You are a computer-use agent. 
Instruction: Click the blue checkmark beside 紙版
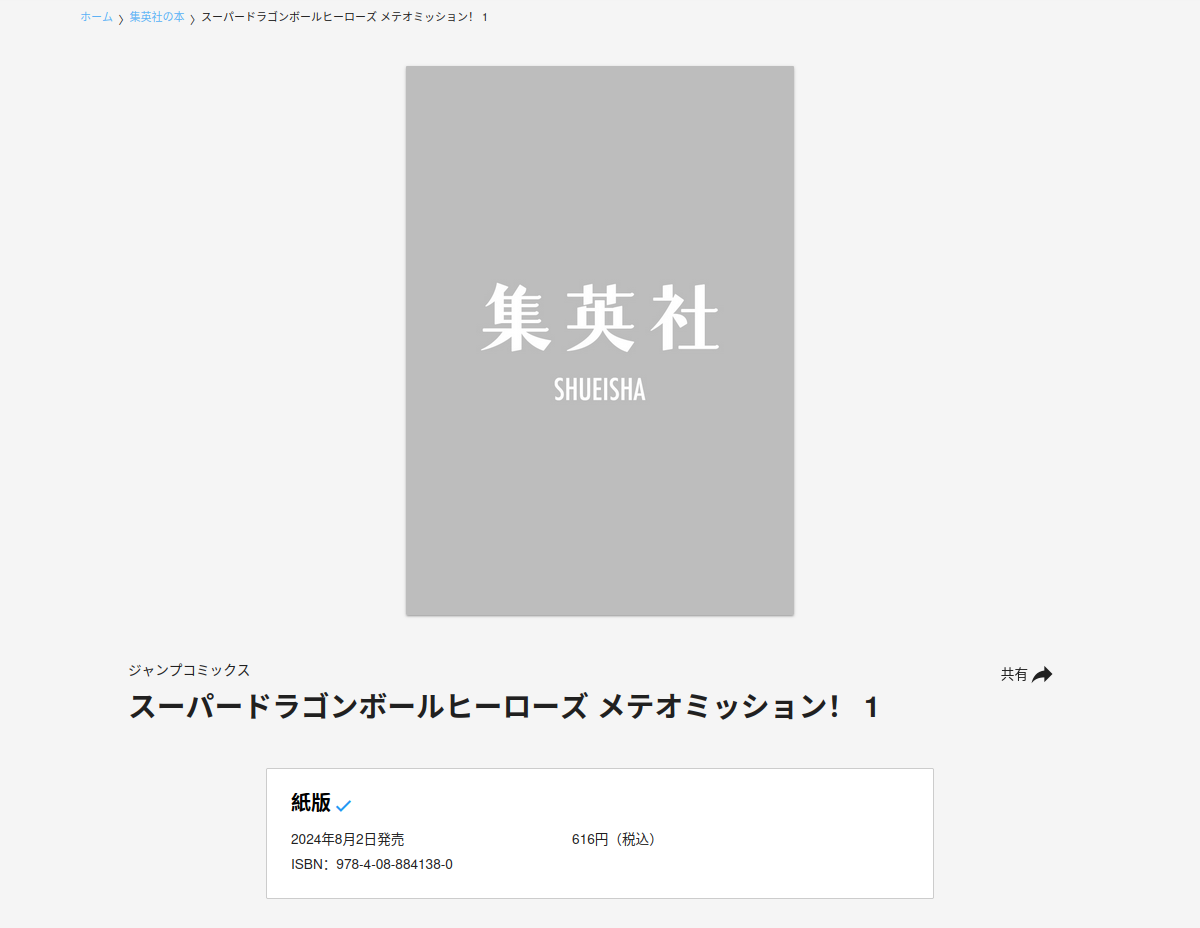click(344, 805)
